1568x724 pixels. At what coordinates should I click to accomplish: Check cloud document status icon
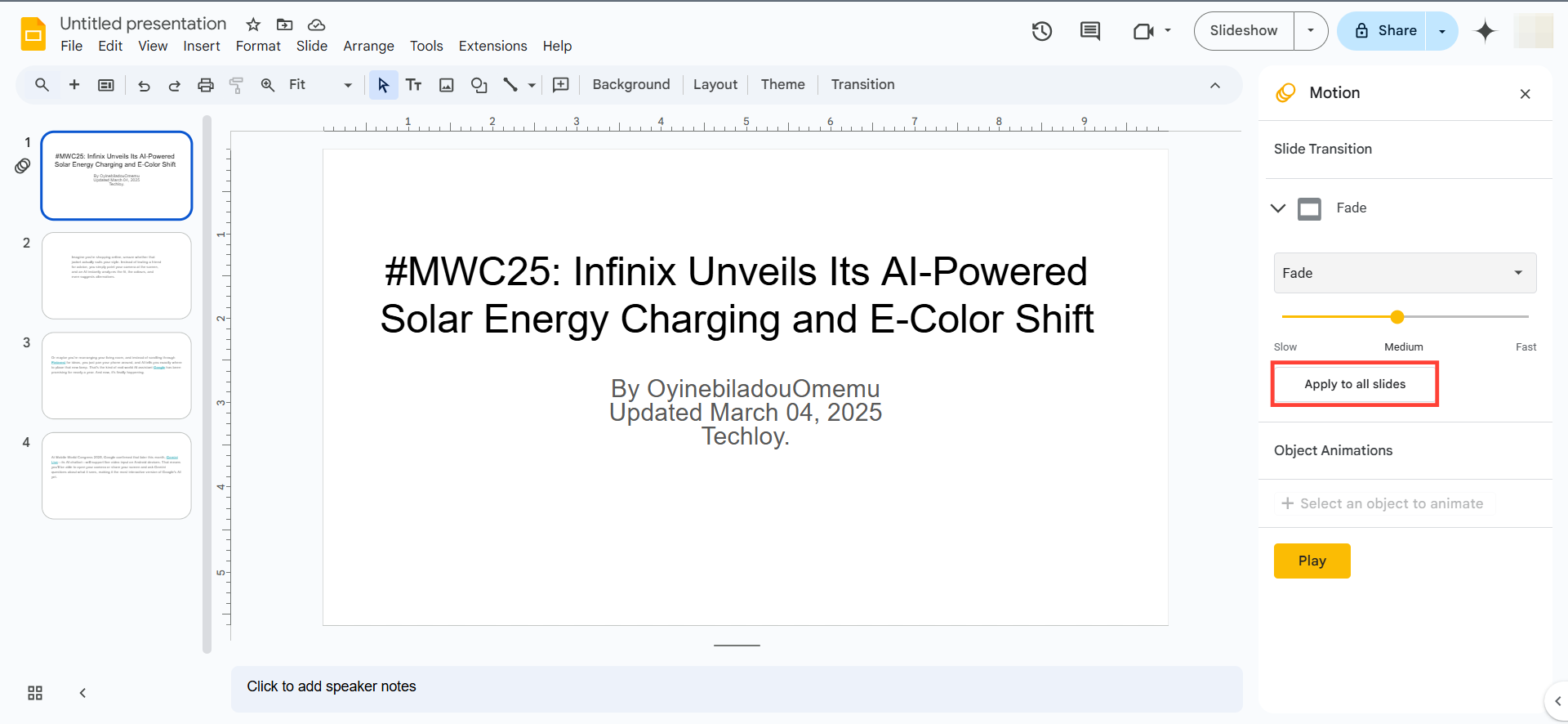tap(316, 25)
